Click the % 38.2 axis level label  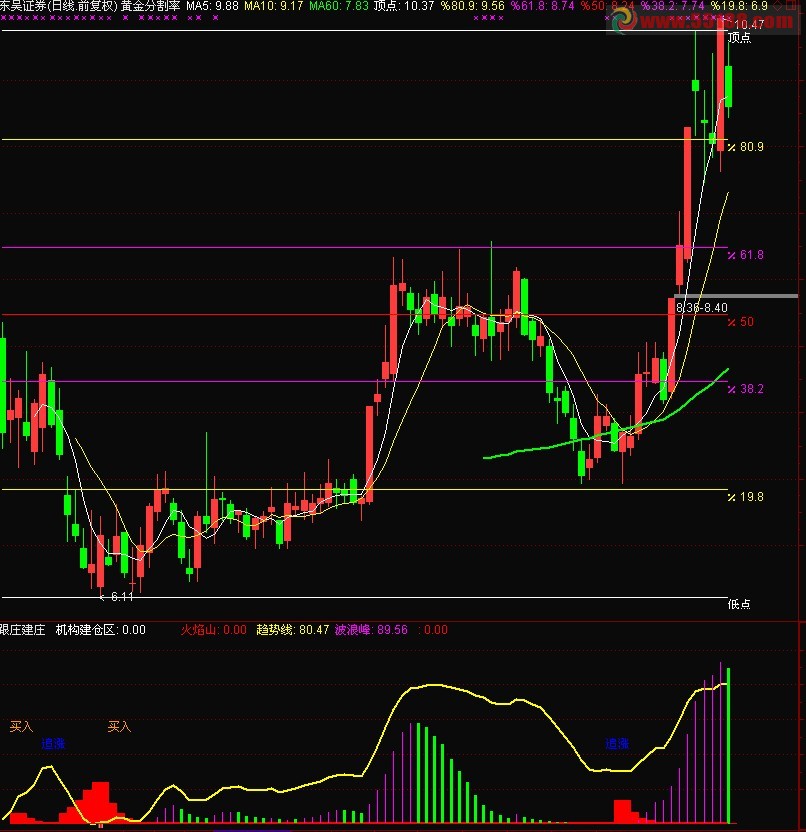[x=746, y=389]
